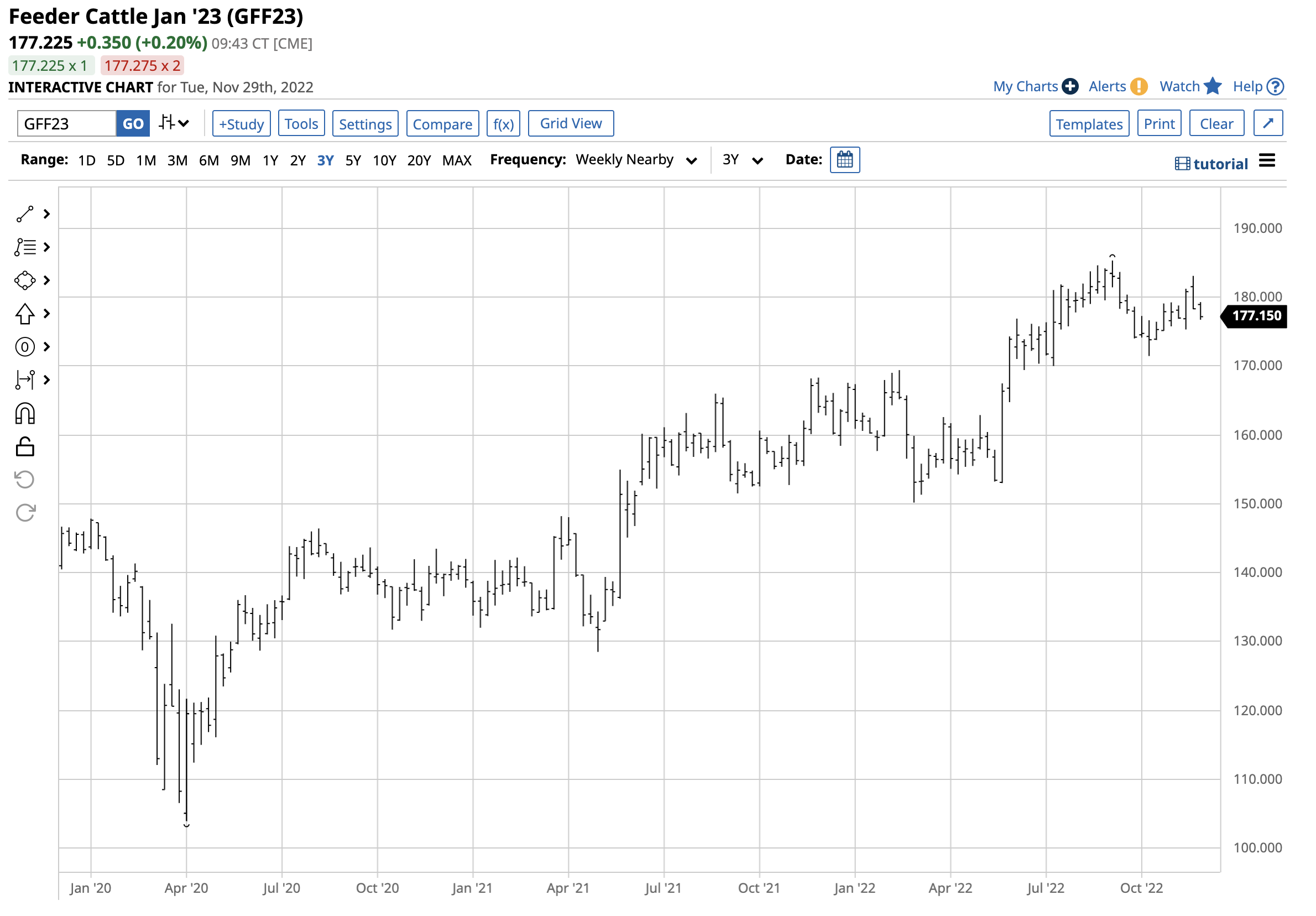Select the up arrow marker tool
The image size is (1316, 916).
click(25, 314)
